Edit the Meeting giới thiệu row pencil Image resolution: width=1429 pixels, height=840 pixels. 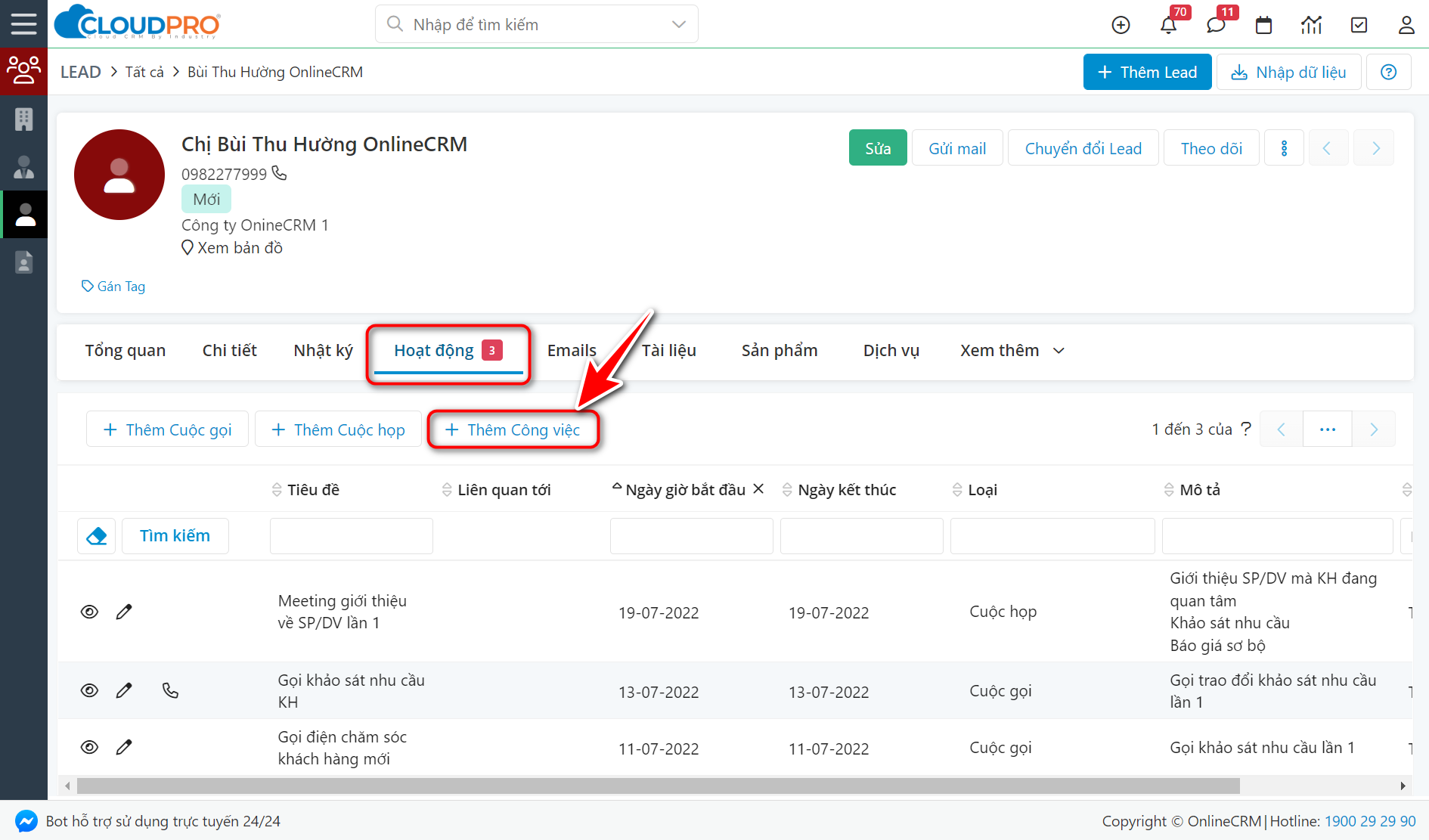[124, 612]
